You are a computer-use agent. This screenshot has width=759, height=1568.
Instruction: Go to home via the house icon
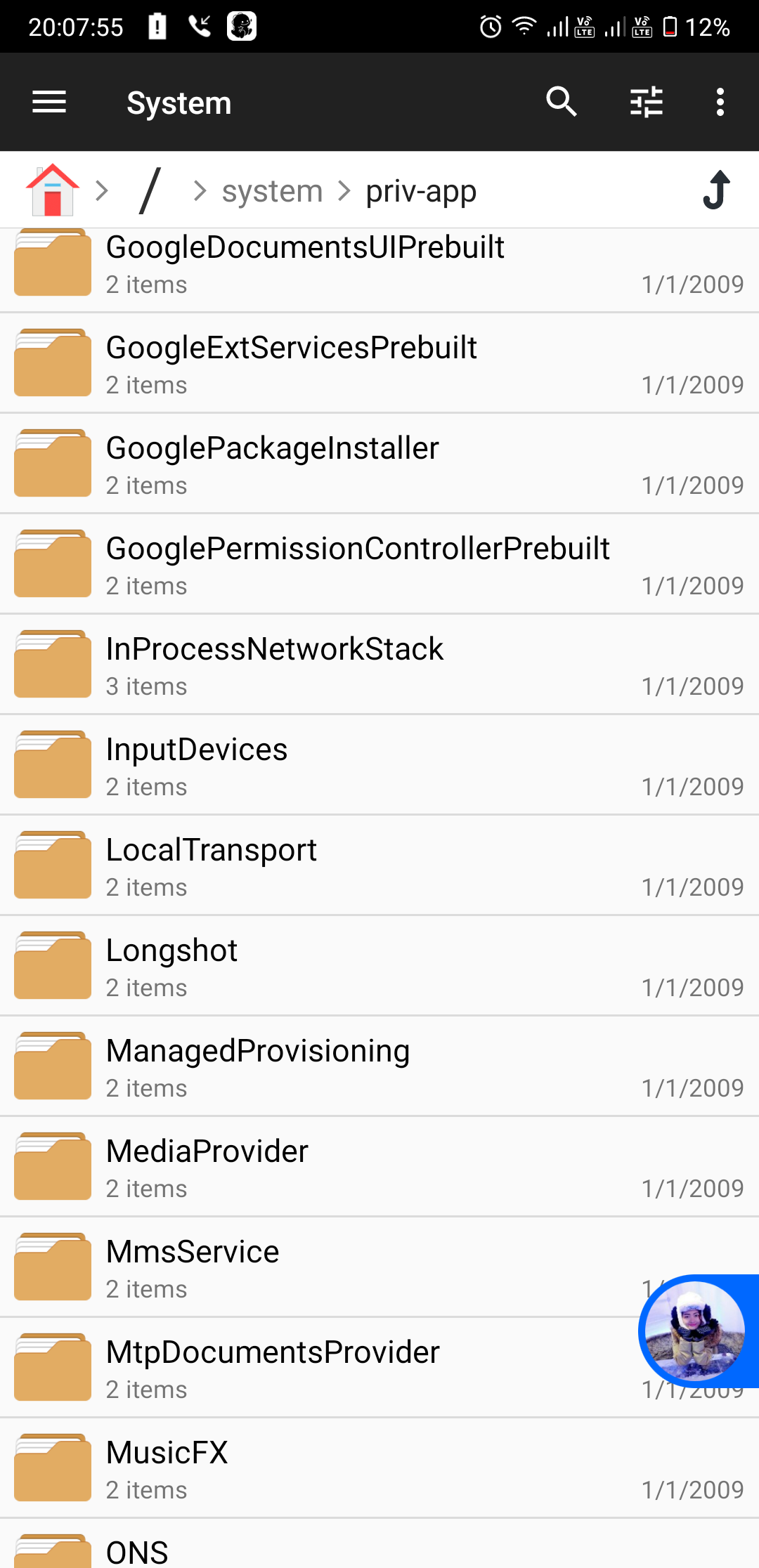(x=53, y=190)
